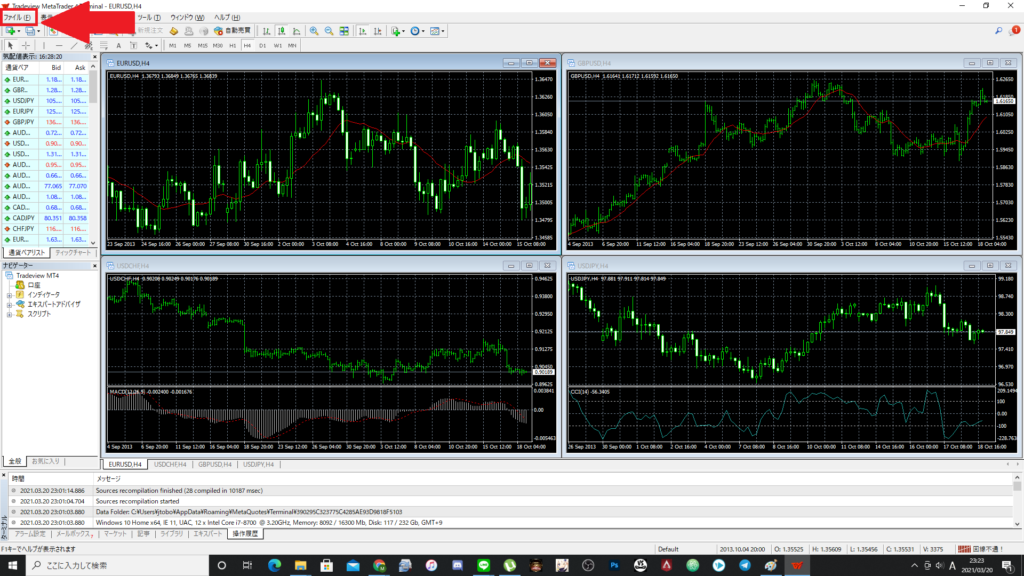This screenshot has height=576, width=1024.
Task: Click the chart templates icon
Action: (x=435, y=31)
